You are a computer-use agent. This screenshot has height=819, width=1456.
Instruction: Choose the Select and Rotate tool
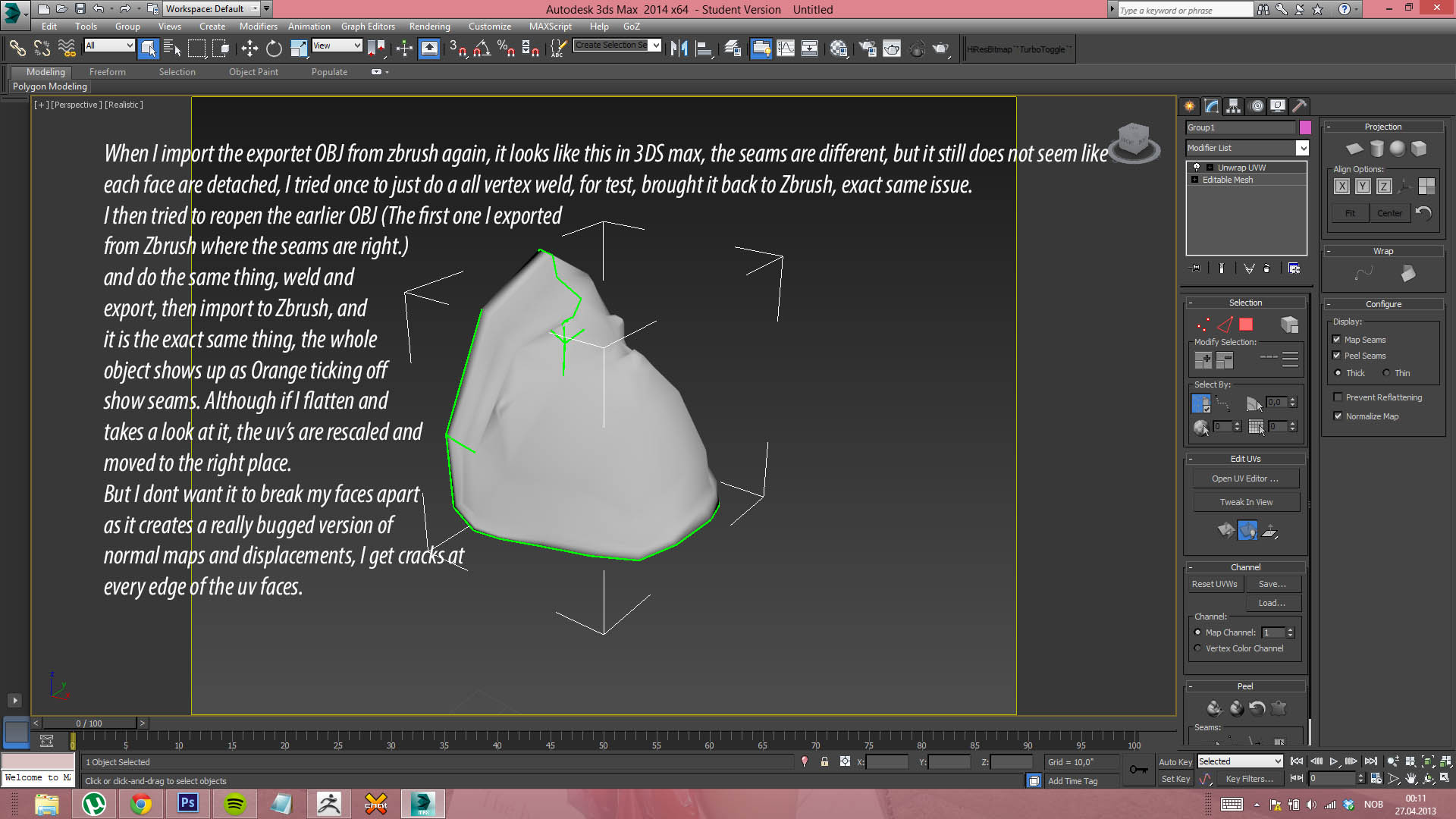274,49
